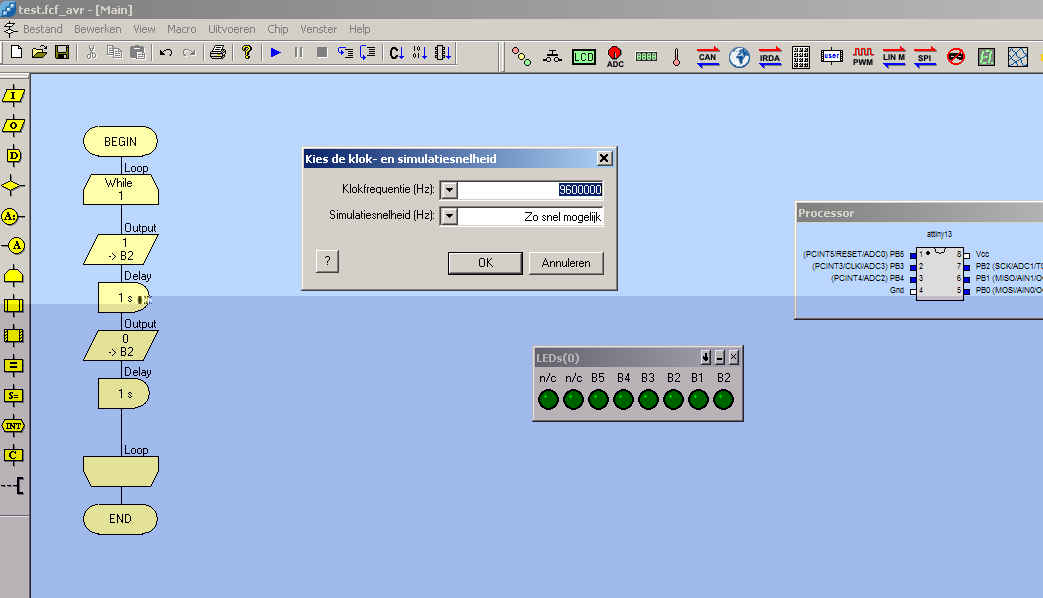
Task: Close the clock speed dialog
Action: 604,158
